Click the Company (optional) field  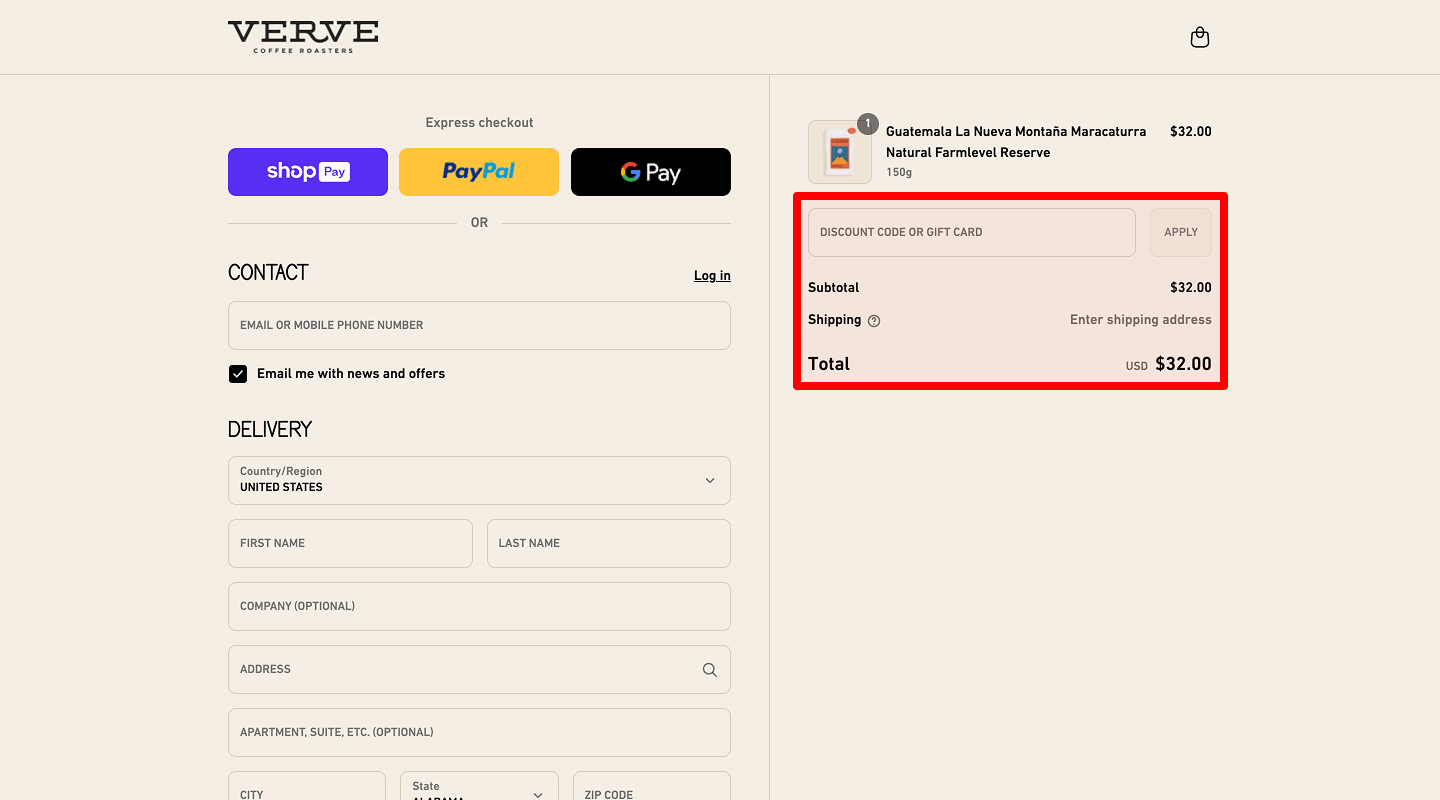coord(479,607)
